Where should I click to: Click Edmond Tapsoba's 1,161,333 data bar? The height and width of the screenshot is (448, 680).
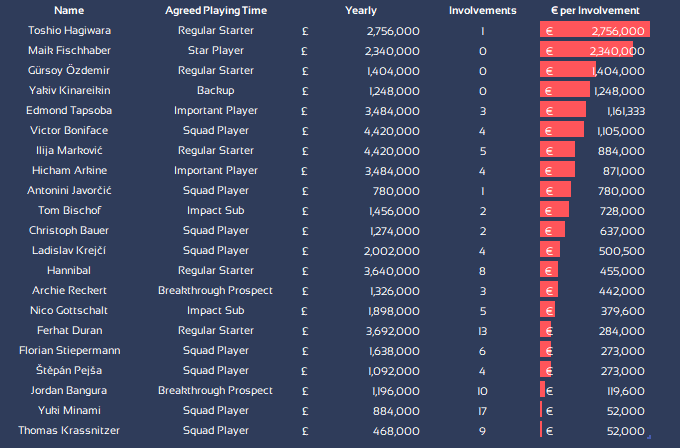[563, 111]
